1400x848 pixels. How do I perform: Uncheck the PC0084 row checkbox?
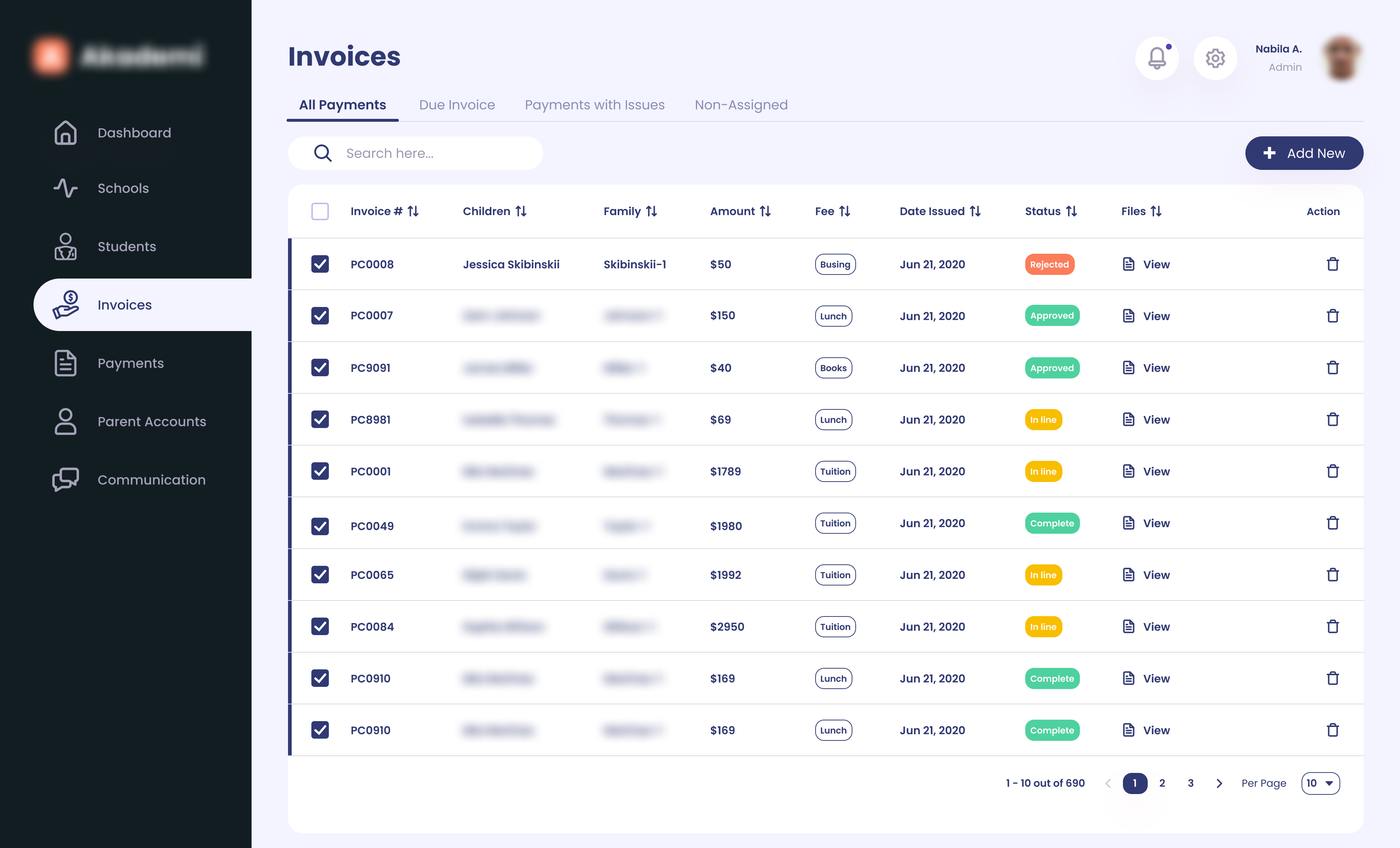(x=320, y=626)
